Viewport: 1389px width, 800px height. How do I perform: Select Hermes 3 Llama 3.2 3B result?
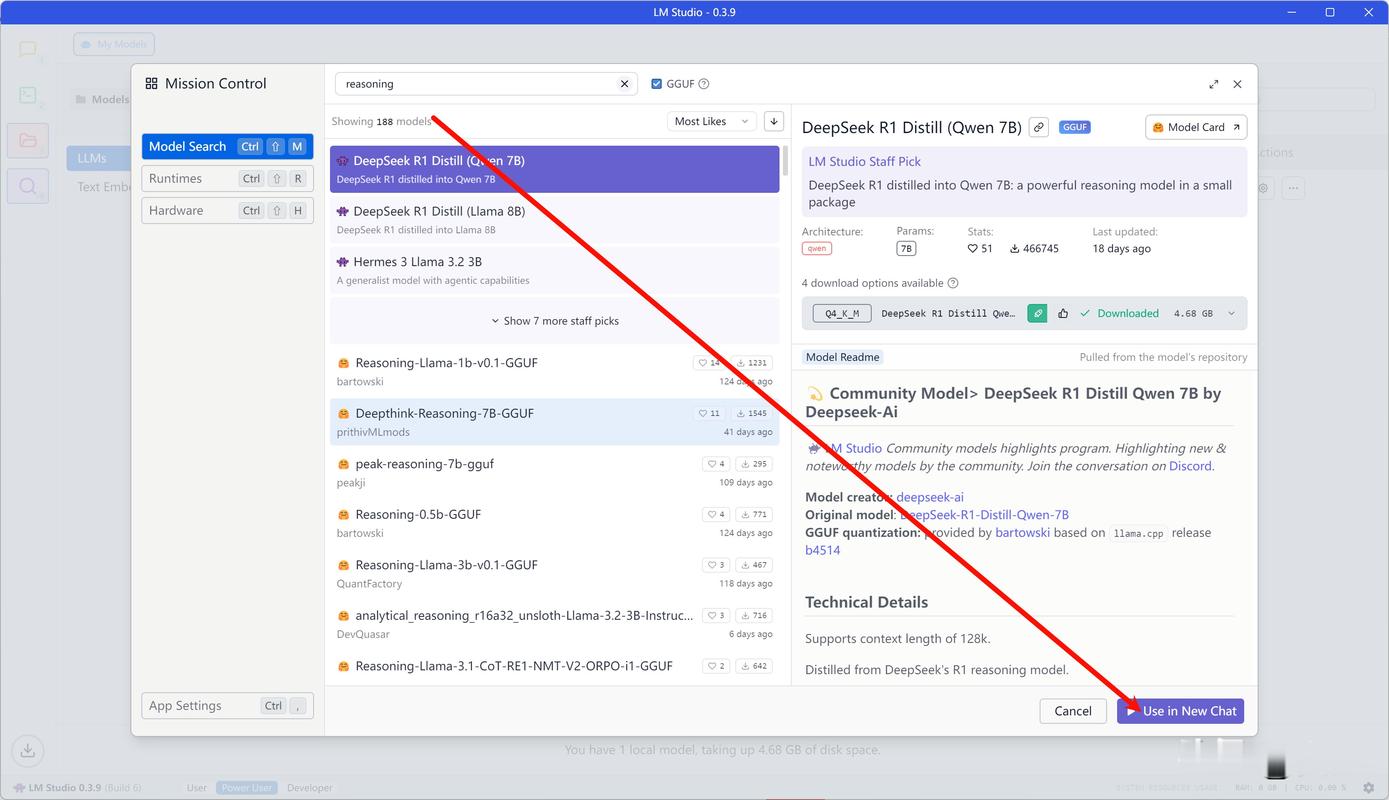pyautogui.click(x=555, y=270)
